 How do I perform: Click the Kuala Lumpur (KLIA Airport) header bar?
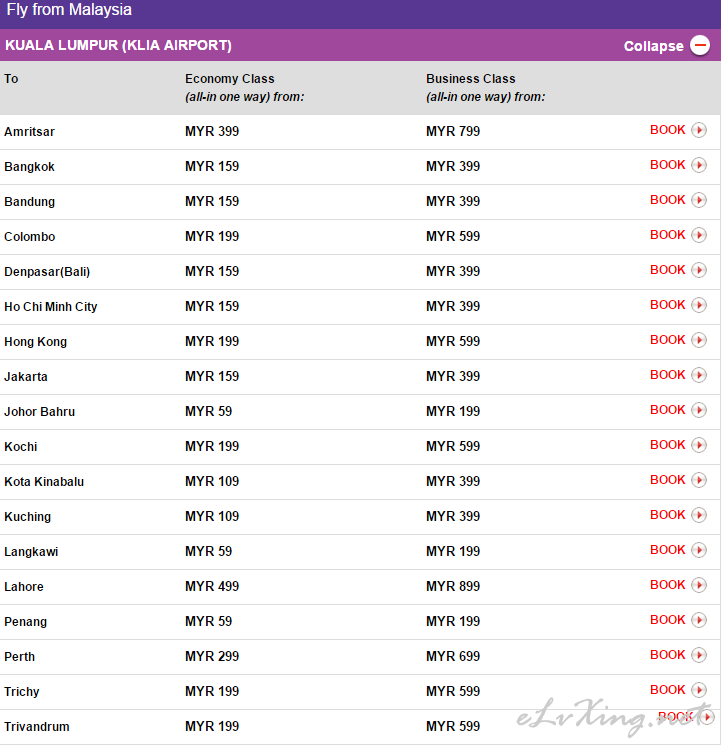tap(360, 45)
